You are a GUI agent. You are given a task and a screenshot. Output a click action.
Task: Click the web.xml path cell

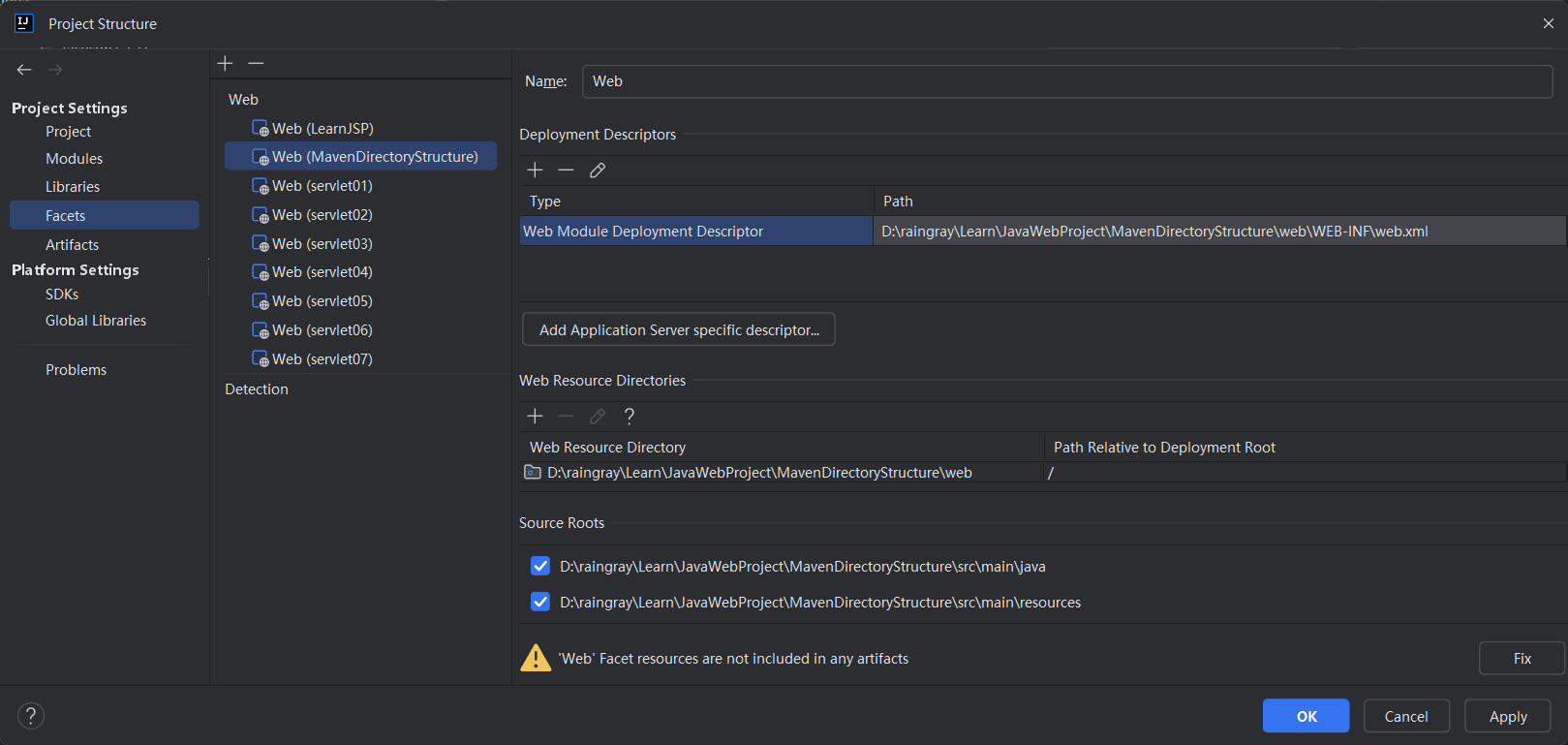1219,231
